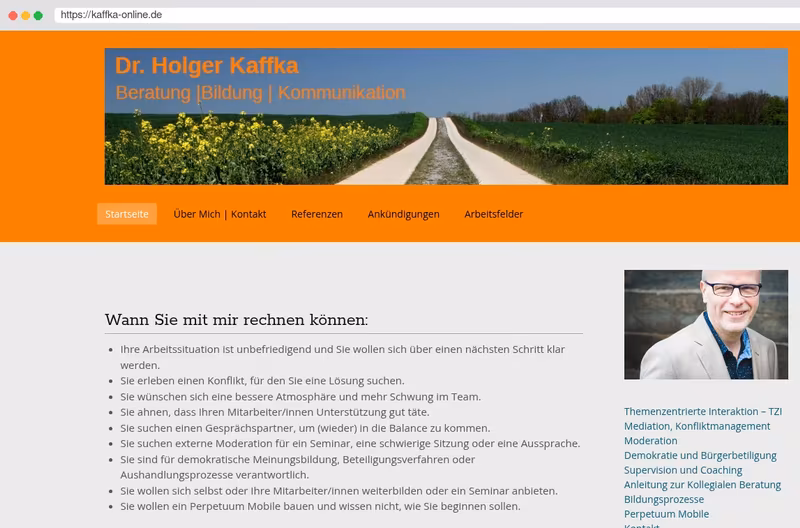Follow the Bildungsprozesse sidebar link

pos(664,499)
